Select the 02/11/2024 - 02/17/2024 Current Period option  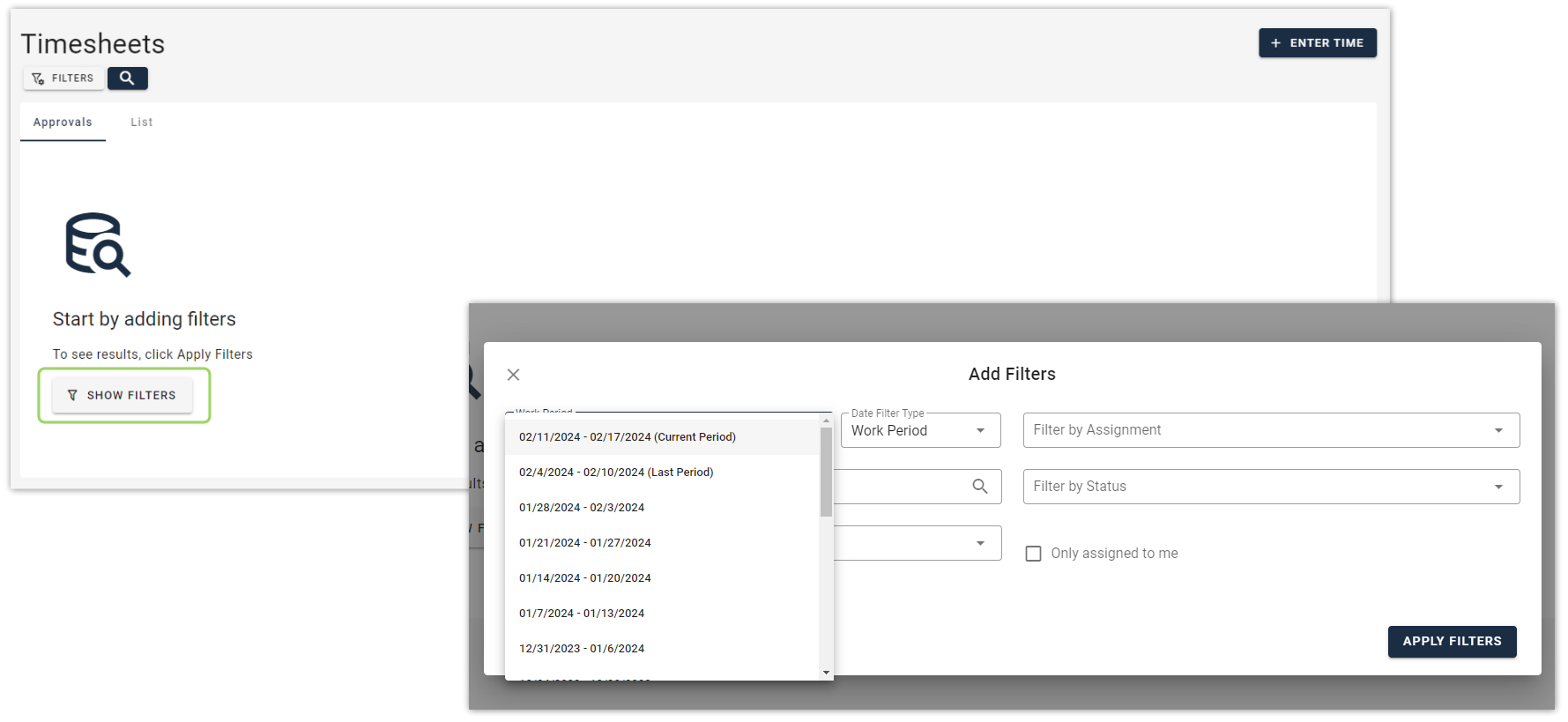coord(627,437)
